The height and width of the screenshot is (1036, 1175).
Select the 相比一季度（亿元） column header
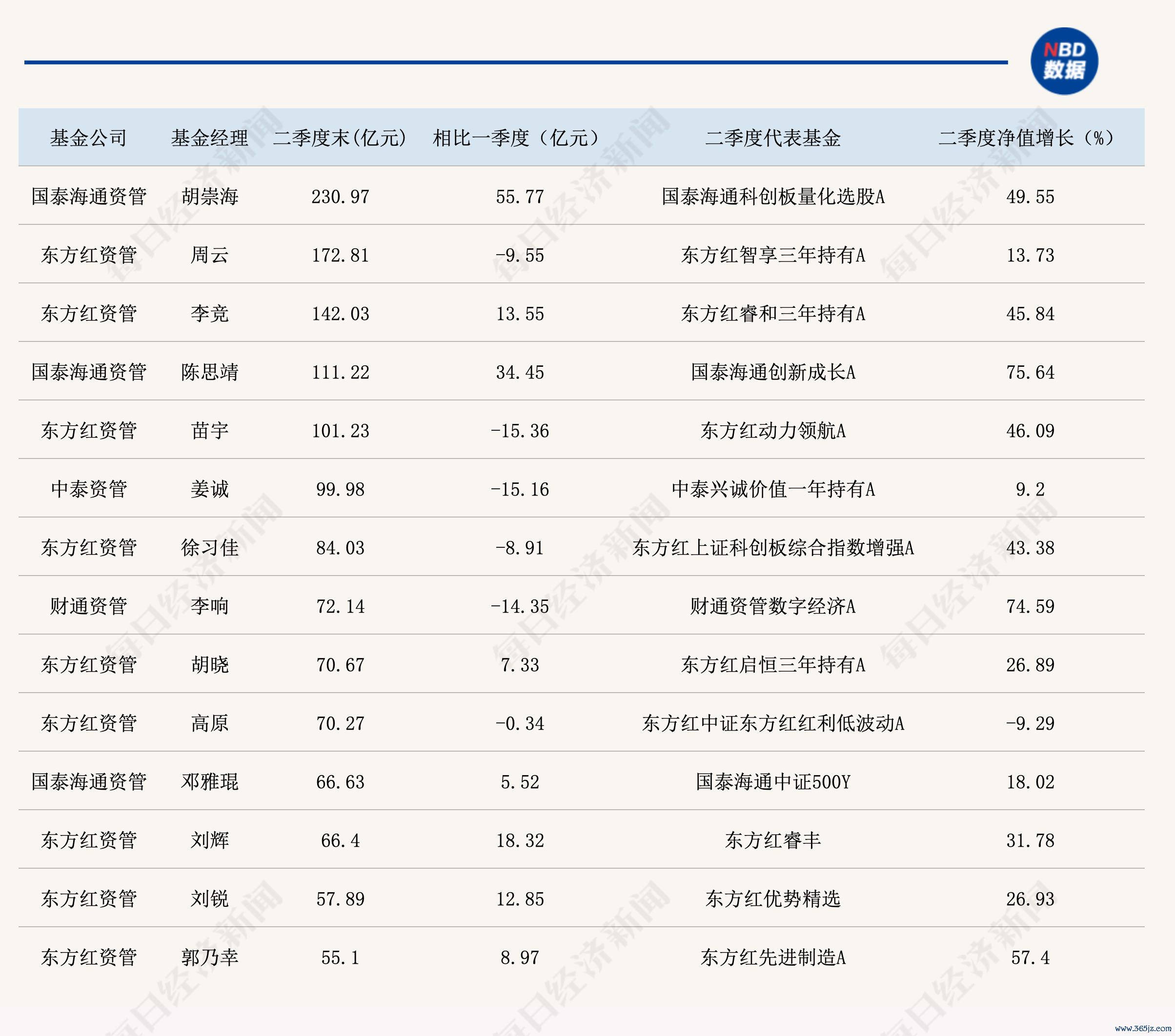(x=520, y=138)
